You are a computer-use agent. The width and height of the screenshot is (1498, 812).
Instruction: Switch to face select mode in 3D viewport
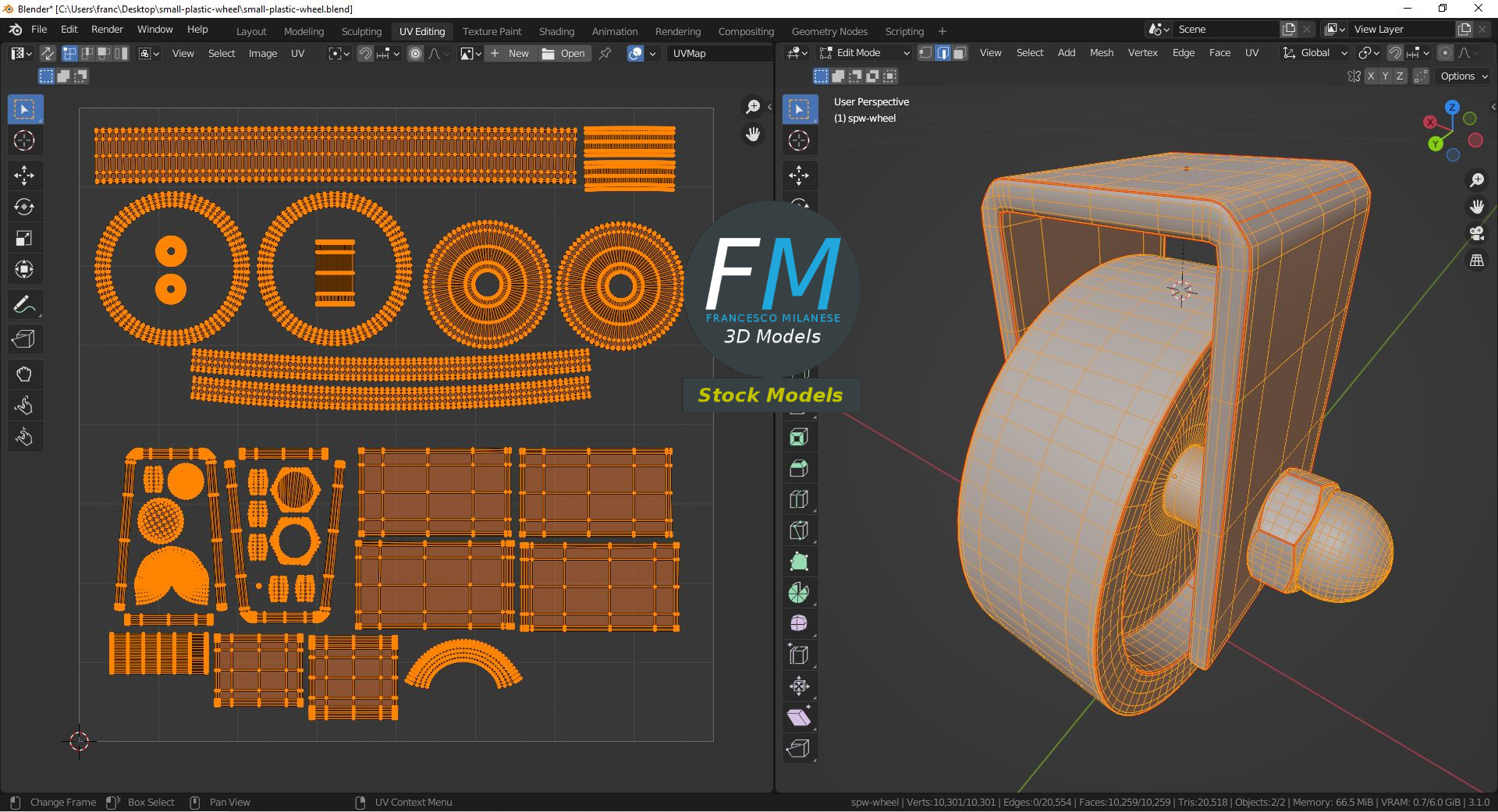(x=960, y=53)
